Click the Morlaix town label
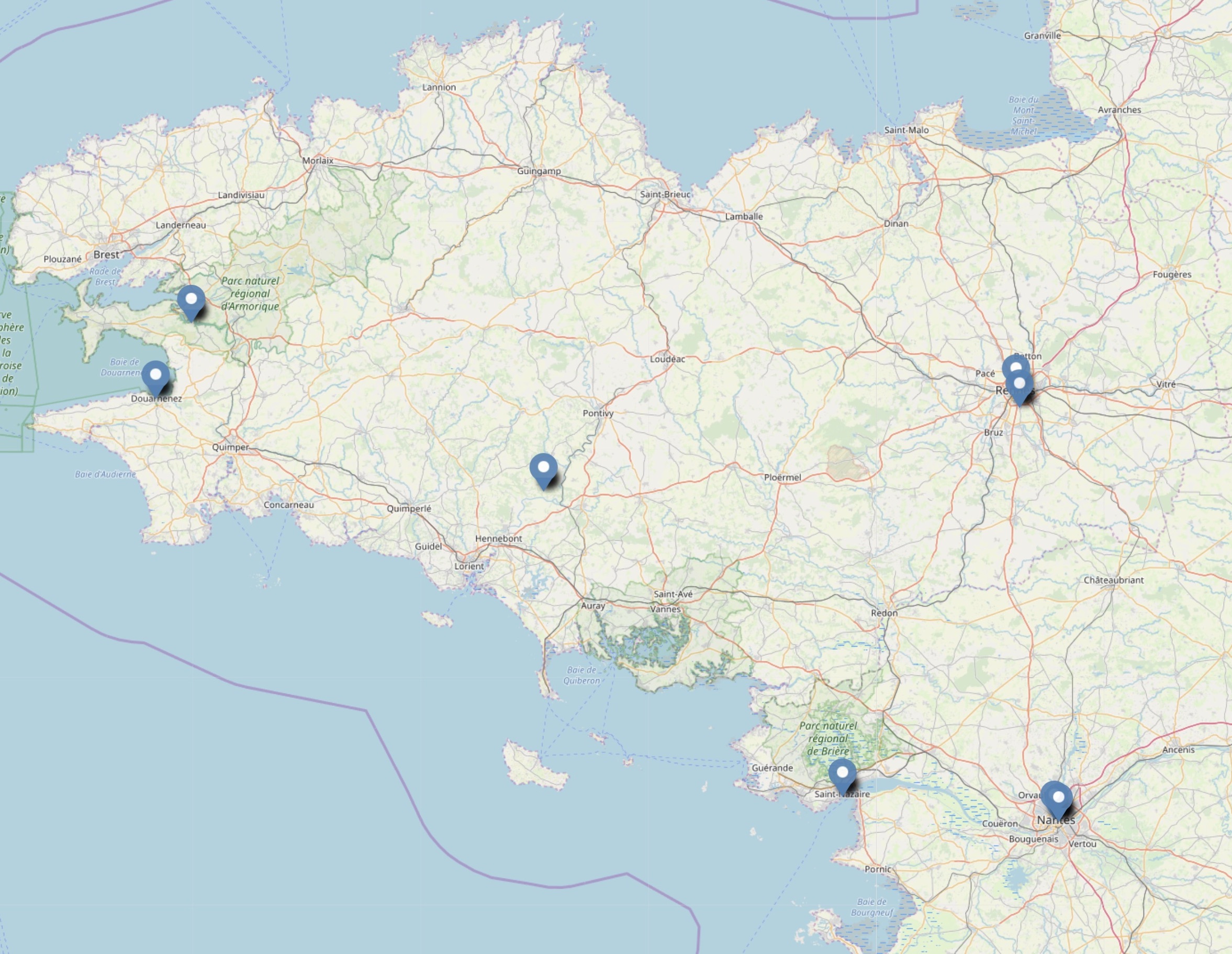Viewport: 1232px width, 954px height. (x=318, y=161)
